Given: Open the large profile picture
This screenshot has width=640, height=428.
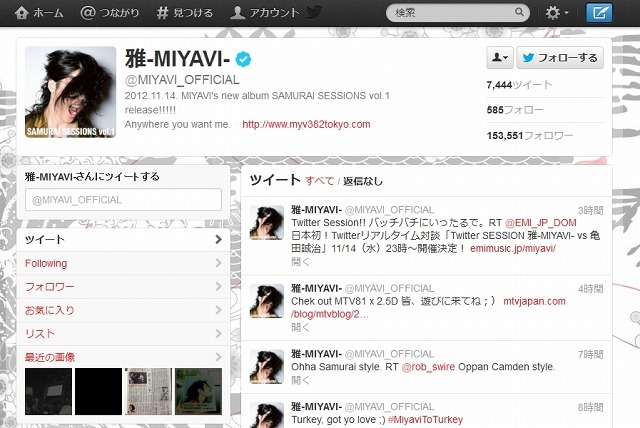Looking at the screenshot, I should (70, 92).
